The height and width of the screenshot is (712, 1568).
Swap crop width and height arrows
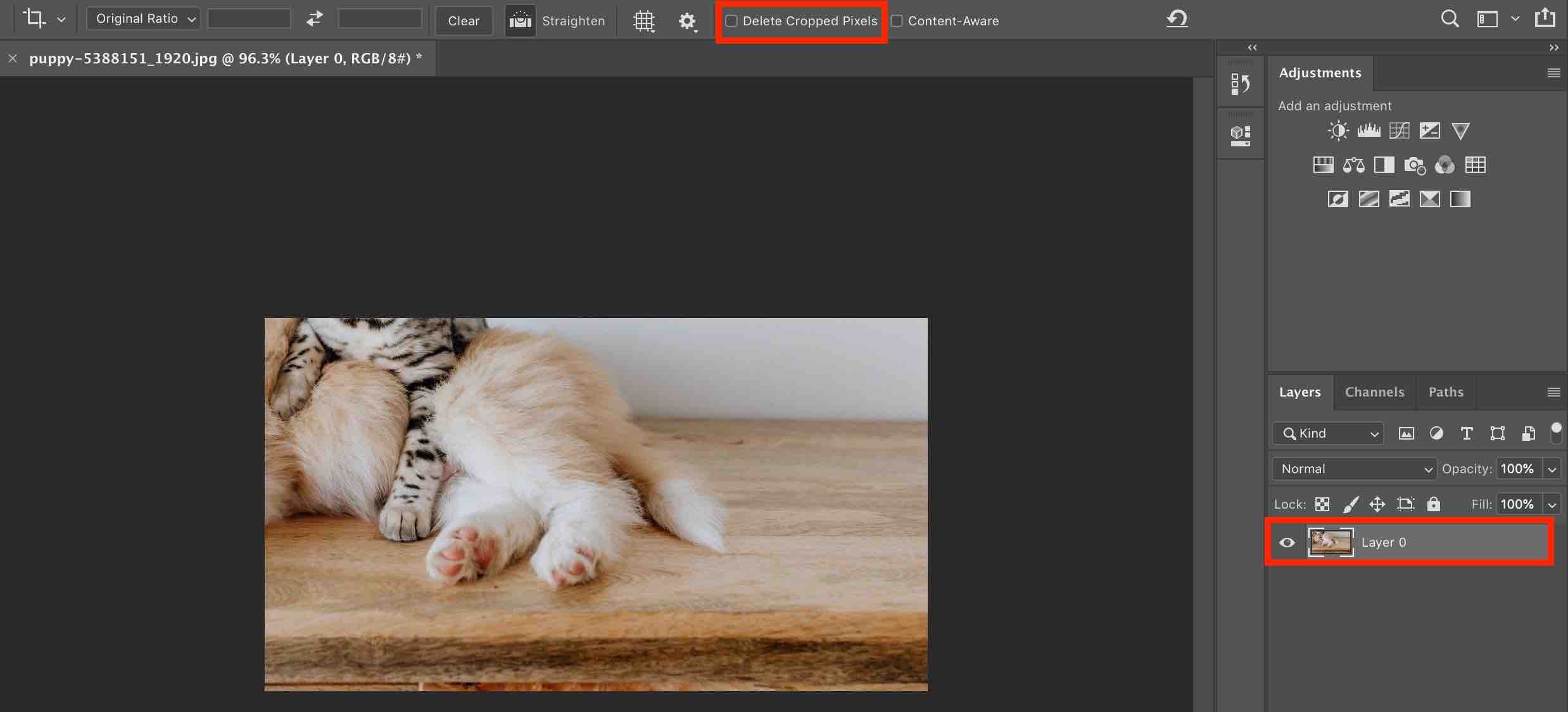tap(314, 19)
